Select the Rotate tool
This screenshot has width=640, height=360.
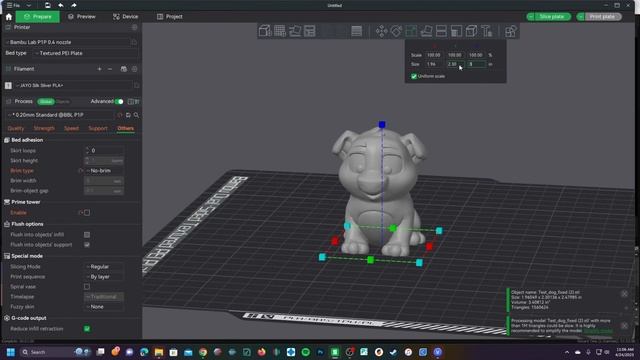396,31
